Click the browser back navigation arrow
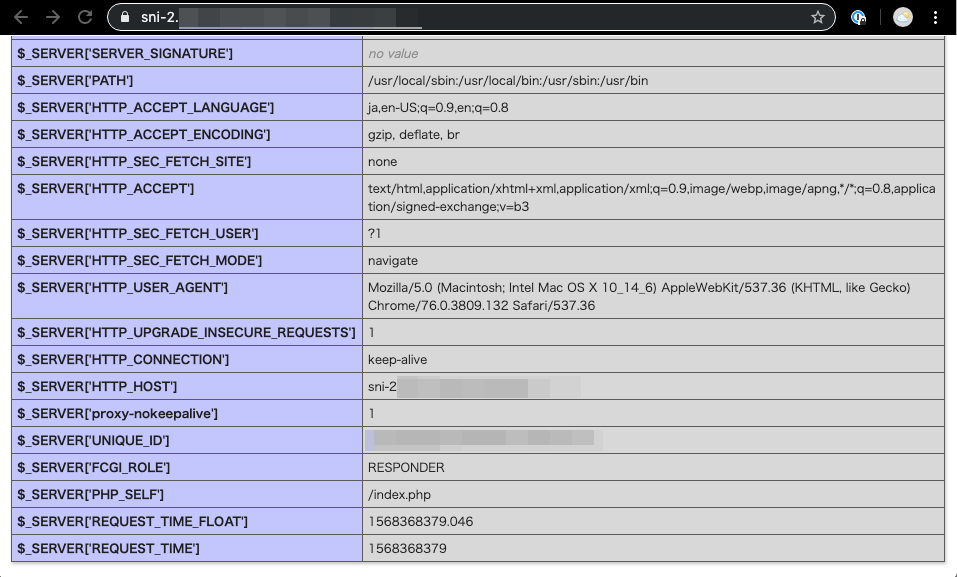This screenshot has height=577, width=957. tap(19, 16)
